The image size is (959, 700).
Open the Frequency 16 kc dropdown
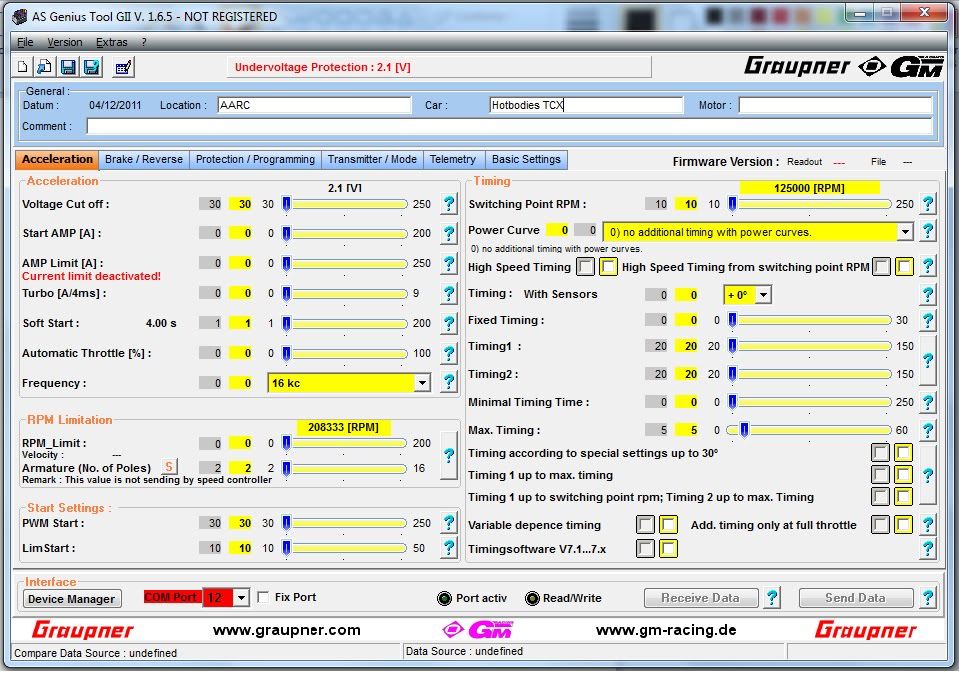[422, 383]
